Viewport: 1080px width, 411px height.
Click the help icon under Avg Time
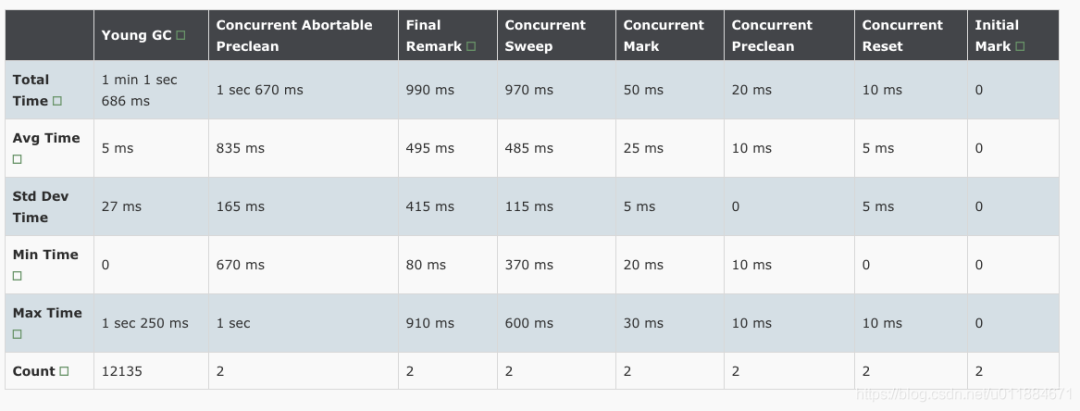pyautogui.click(x=17, y=159)
